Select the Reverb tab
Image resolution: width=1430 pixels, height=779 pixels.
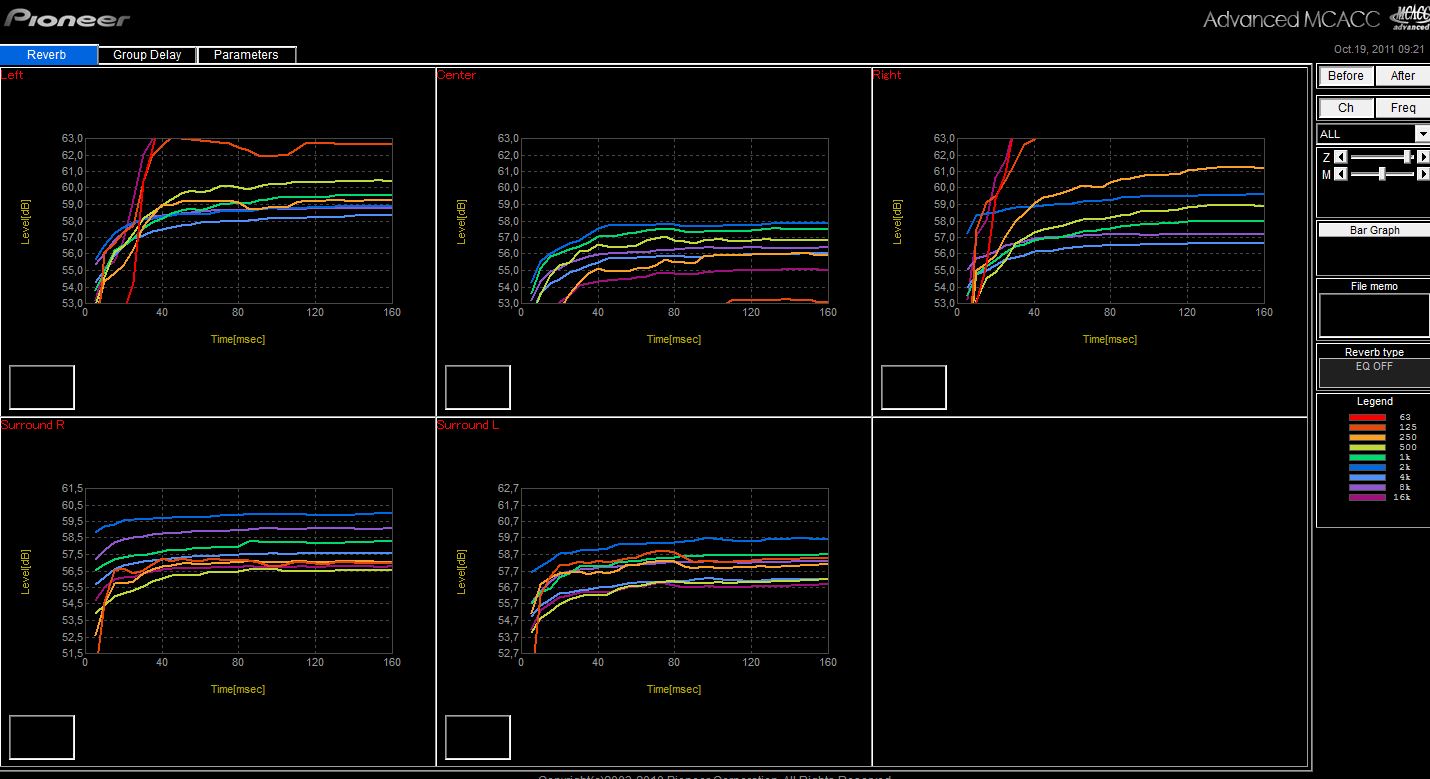coord(48,55)
